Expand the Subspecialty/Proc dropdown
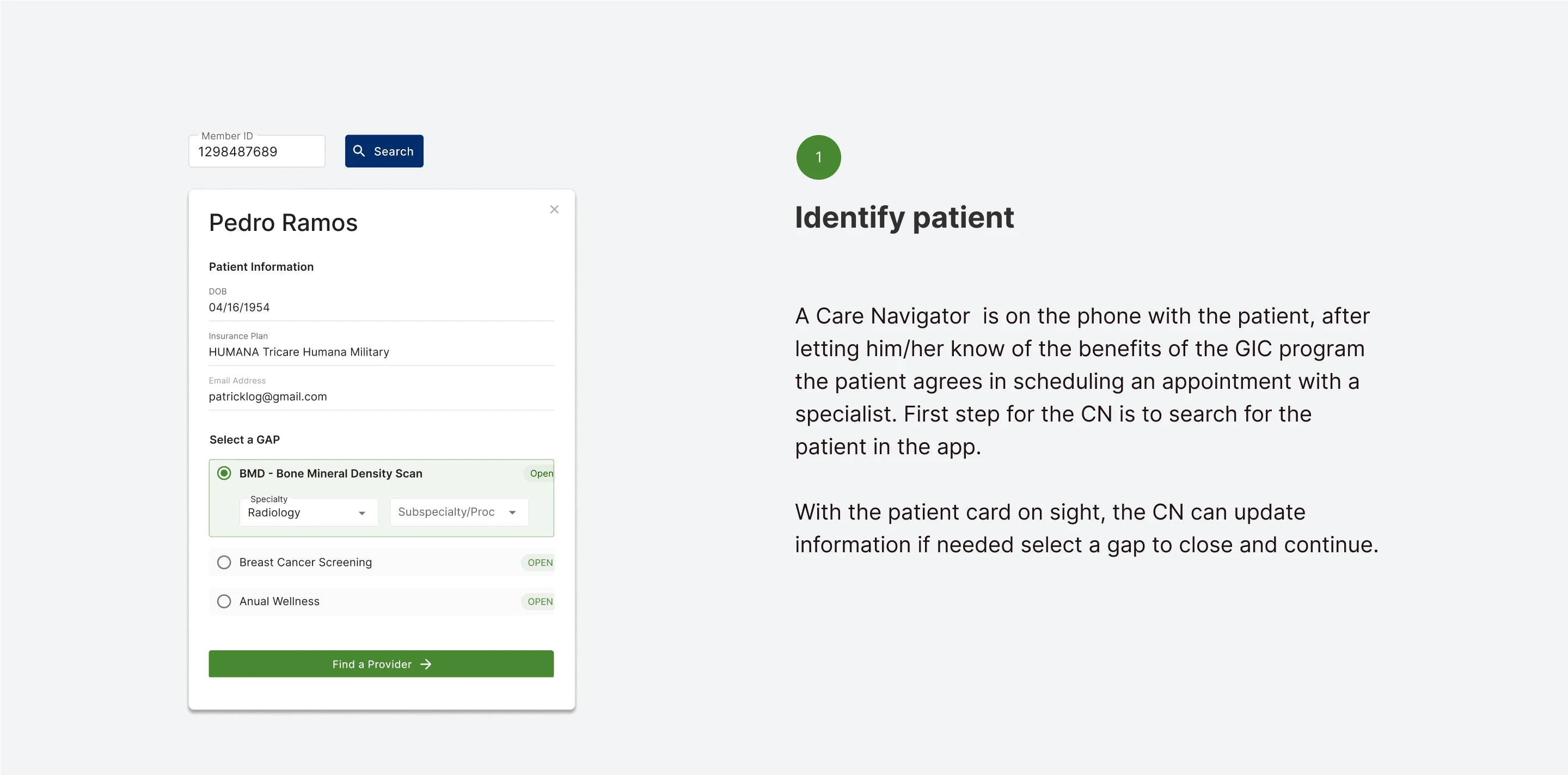Viewport: 1568px width, 775px height. [459, 512]
